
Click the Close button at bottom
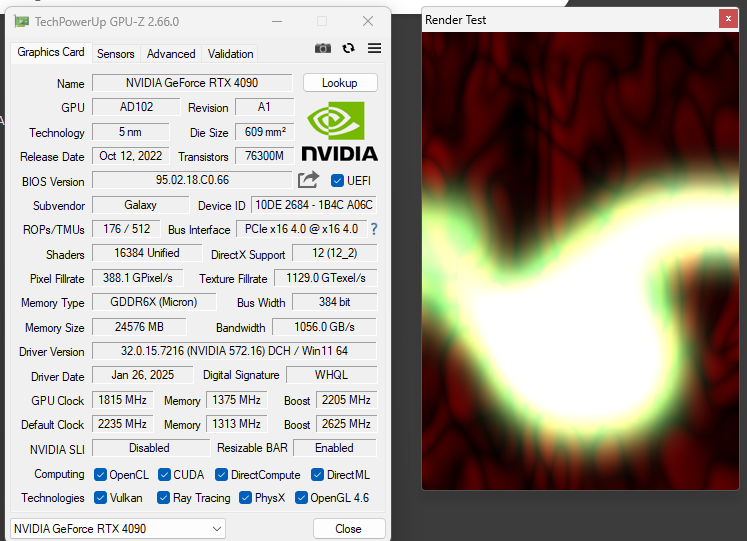[349, 529]
